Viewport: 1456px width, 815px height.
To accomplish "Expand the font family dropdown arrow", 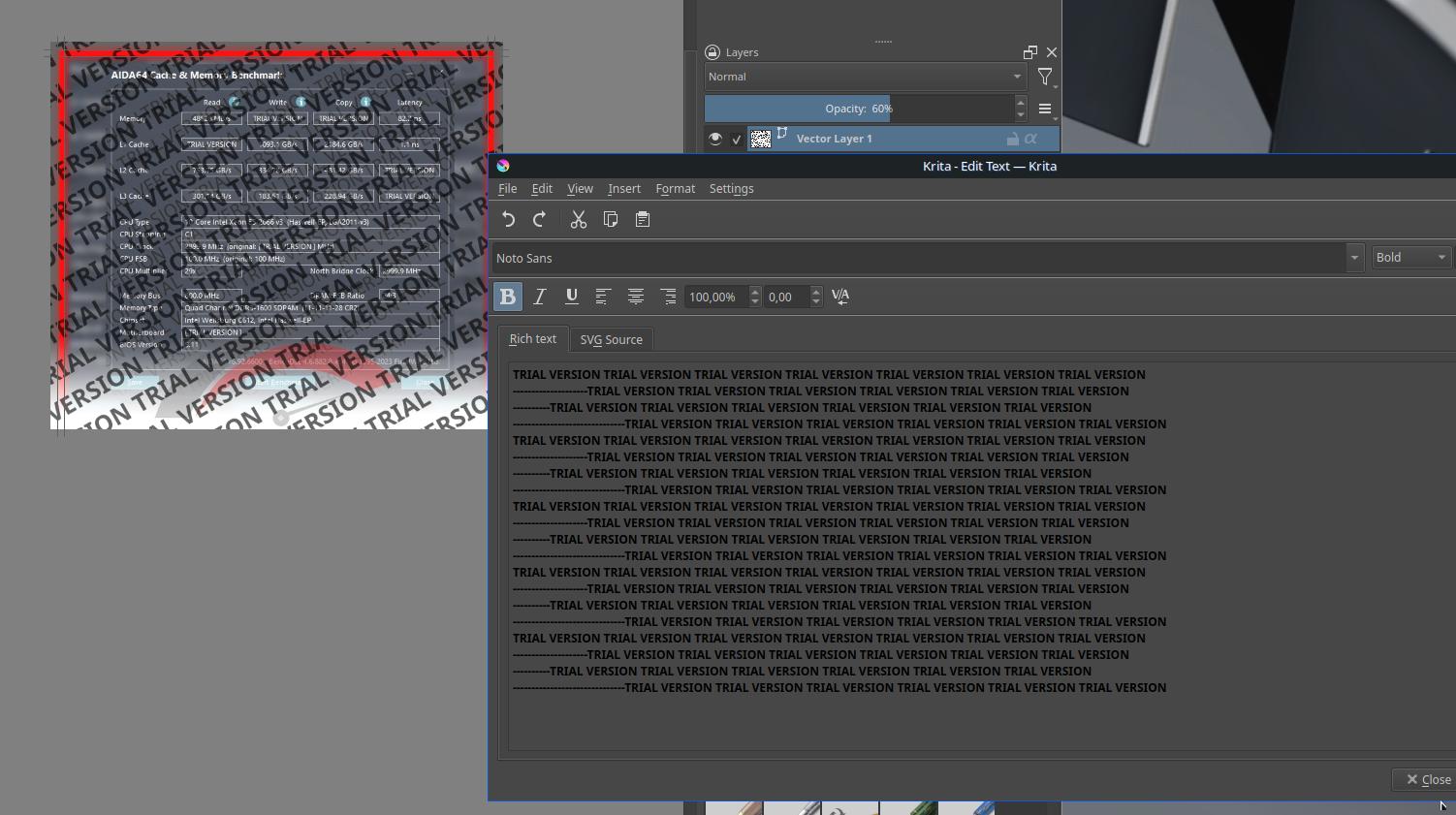I will 1354,258.
